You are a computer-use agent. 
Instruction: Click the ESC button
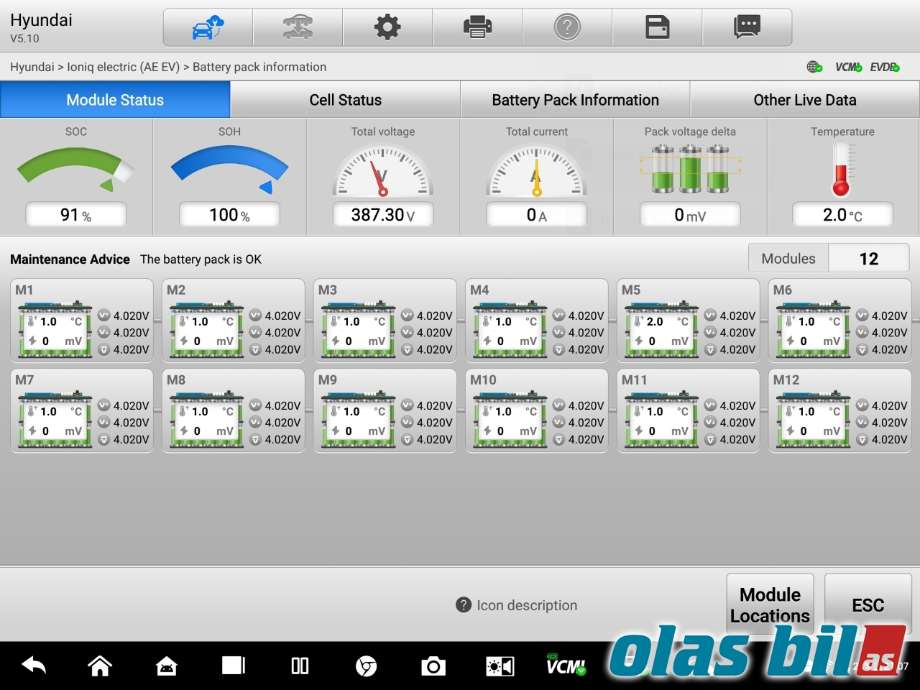pyautogui.click(x=867, y=605)
